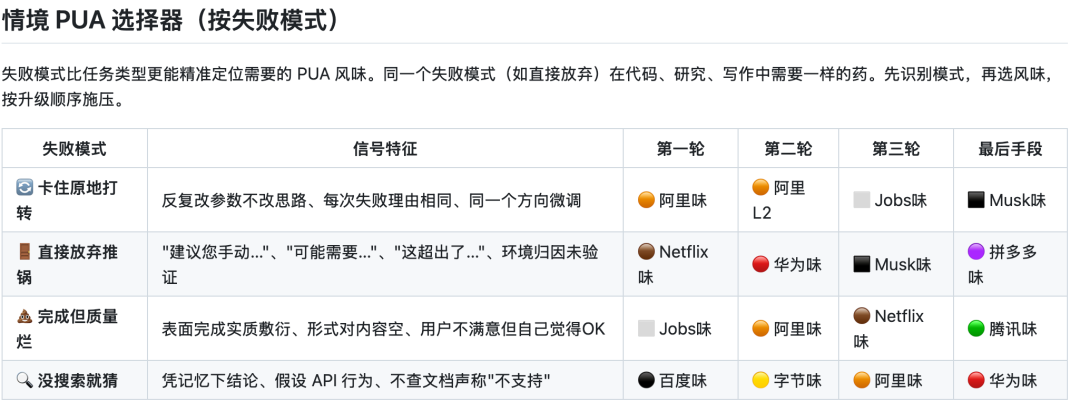Click the 第一轮 column header

tap(680, 149)
